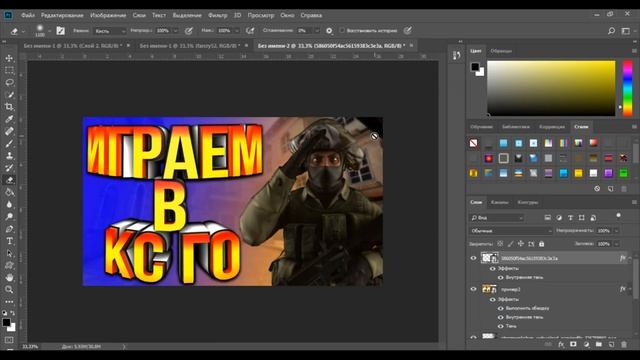Open the brush settings panel toggle
This screenshot has width=640, height=360.
[60, 31]
